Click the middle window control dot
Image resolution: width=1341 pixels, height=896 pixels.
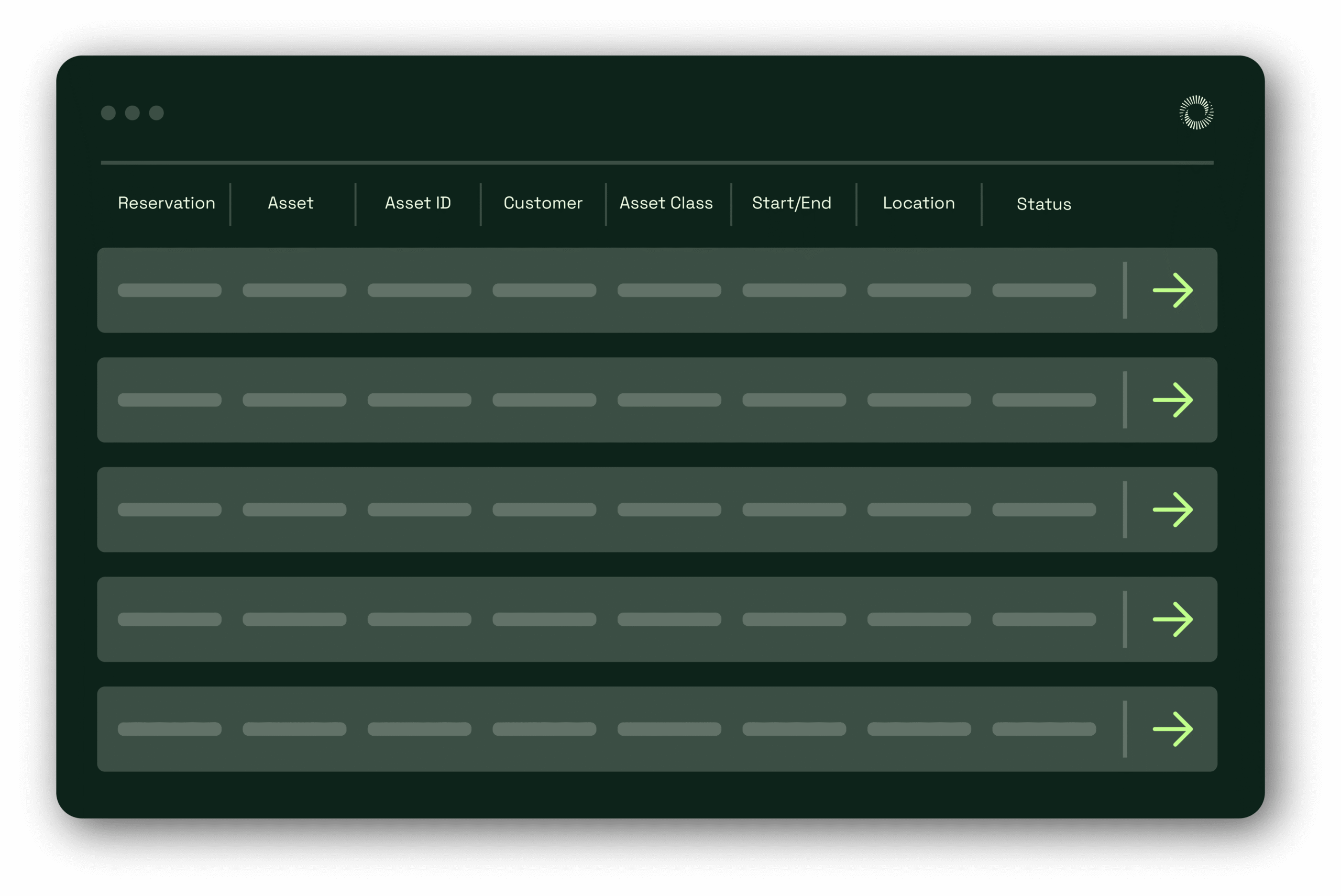132,113
